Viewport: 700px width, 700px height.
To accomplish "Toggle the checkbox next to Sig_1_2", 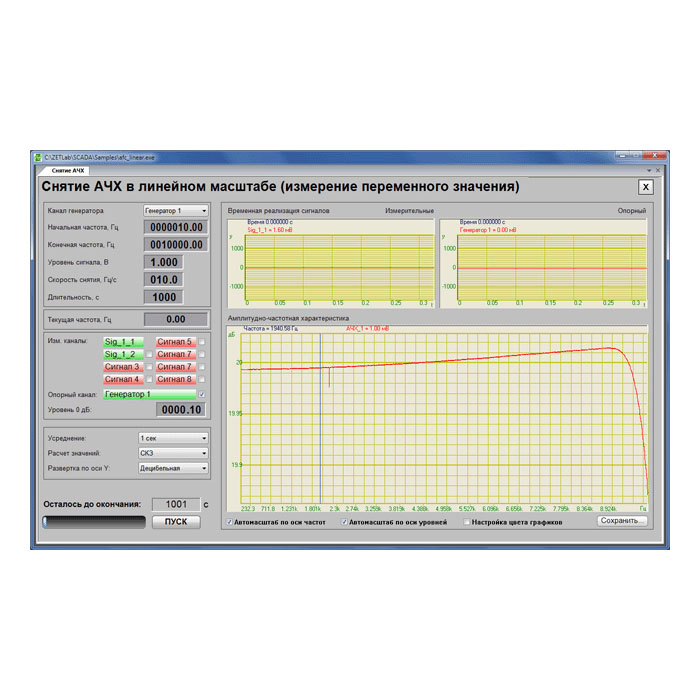I will coord(150,354).
